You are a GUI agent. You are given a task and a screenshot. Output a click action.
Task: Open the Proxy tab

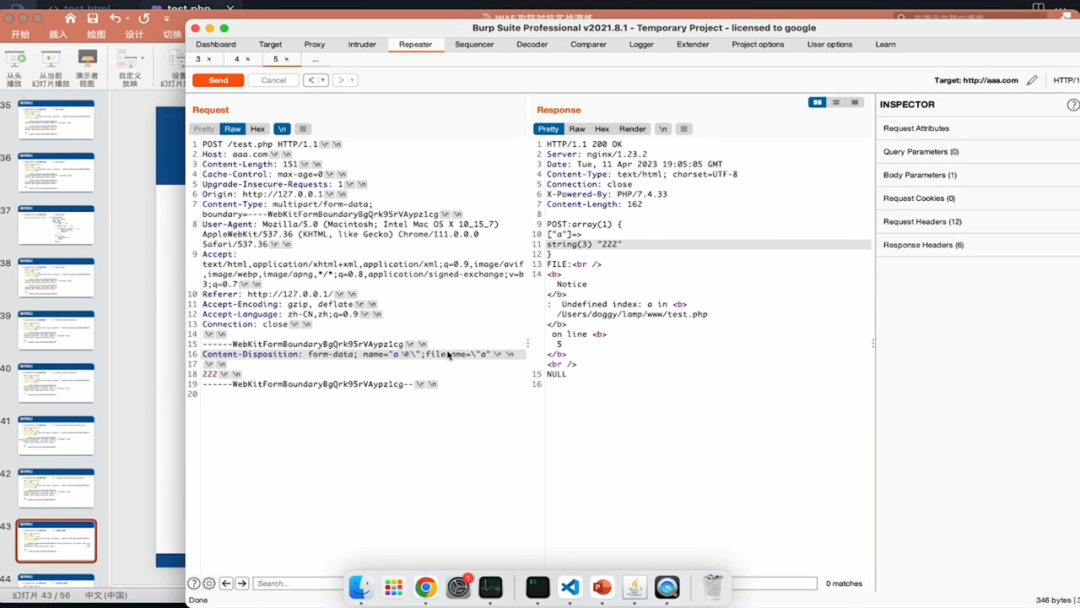[x=314, y=44]
